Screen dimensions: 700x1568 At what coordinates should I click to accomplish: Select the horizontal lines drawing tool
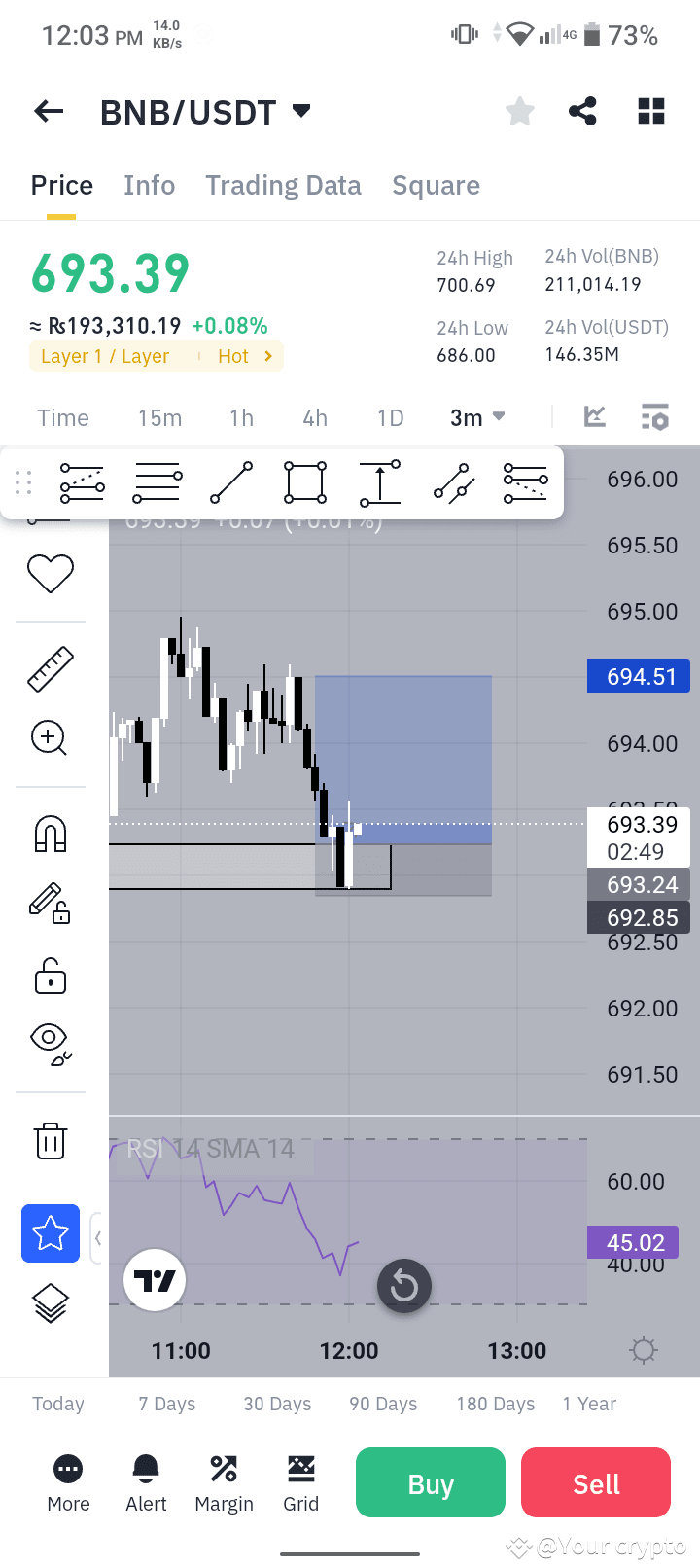click(157, 481)
